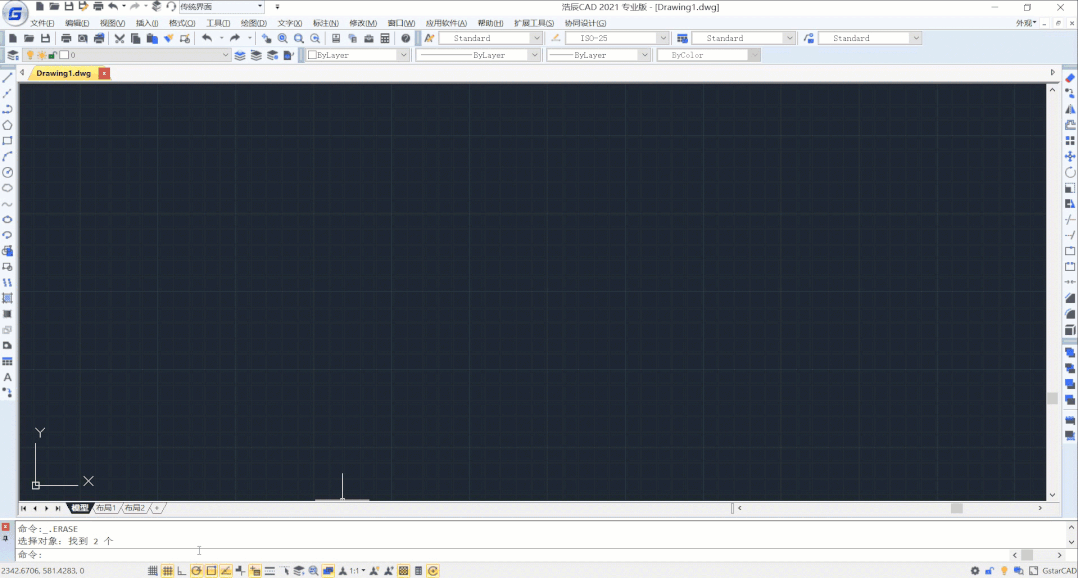Open Layer Properties Manager icon

[x=12, y=55]
